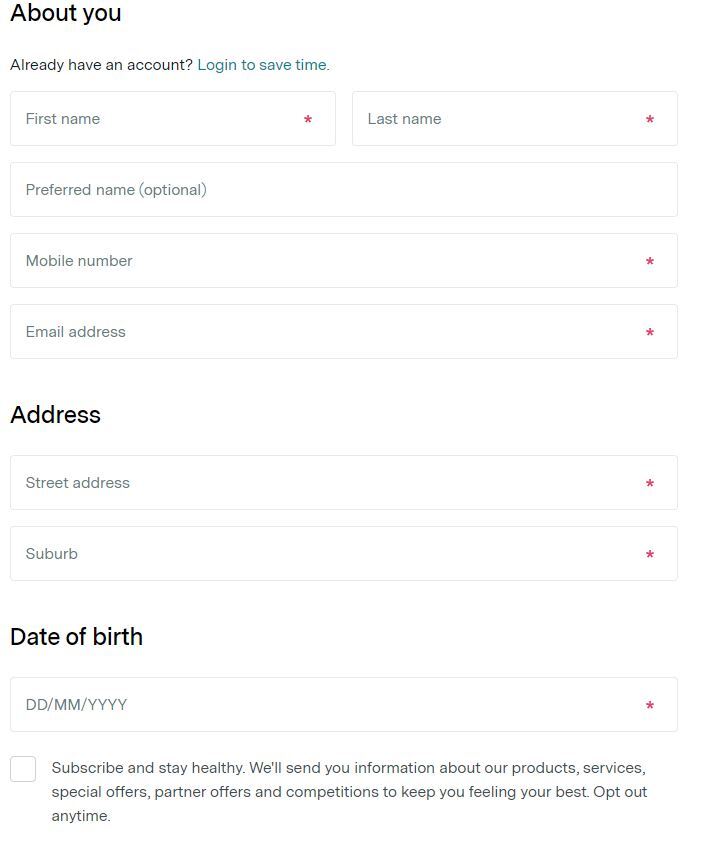Click the DD/MM/YYYY date of birth field
The height and width of the screenshot is (853, 710).
(330, 705)
